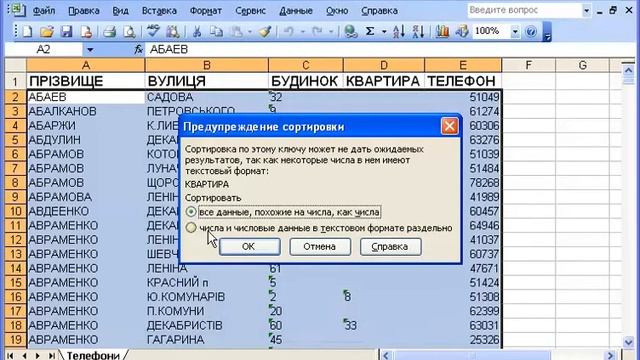
Task: Open the Правка menu
Action: (84, 11)
